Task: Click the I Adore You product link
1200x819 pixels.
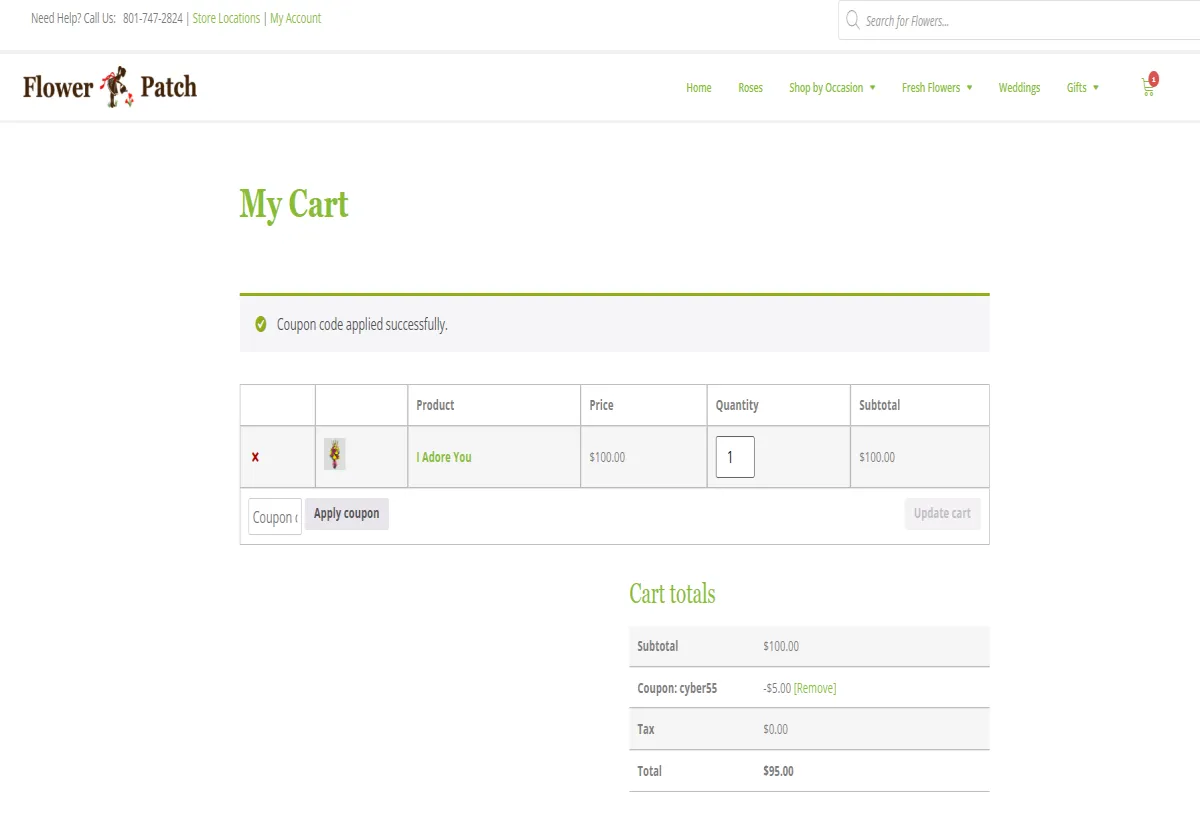Action: pos(444,457)
